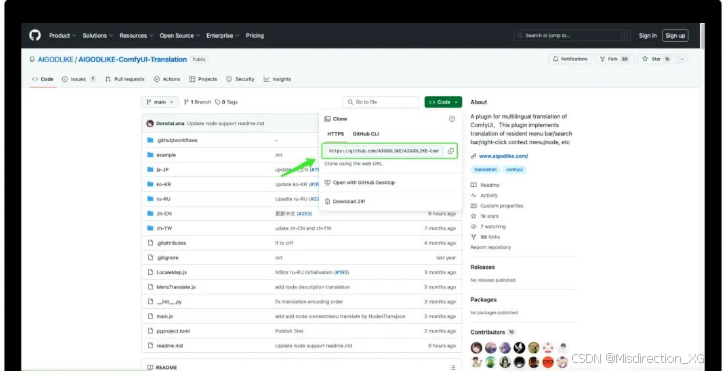Open the Insights tab

tap(278, 79)
